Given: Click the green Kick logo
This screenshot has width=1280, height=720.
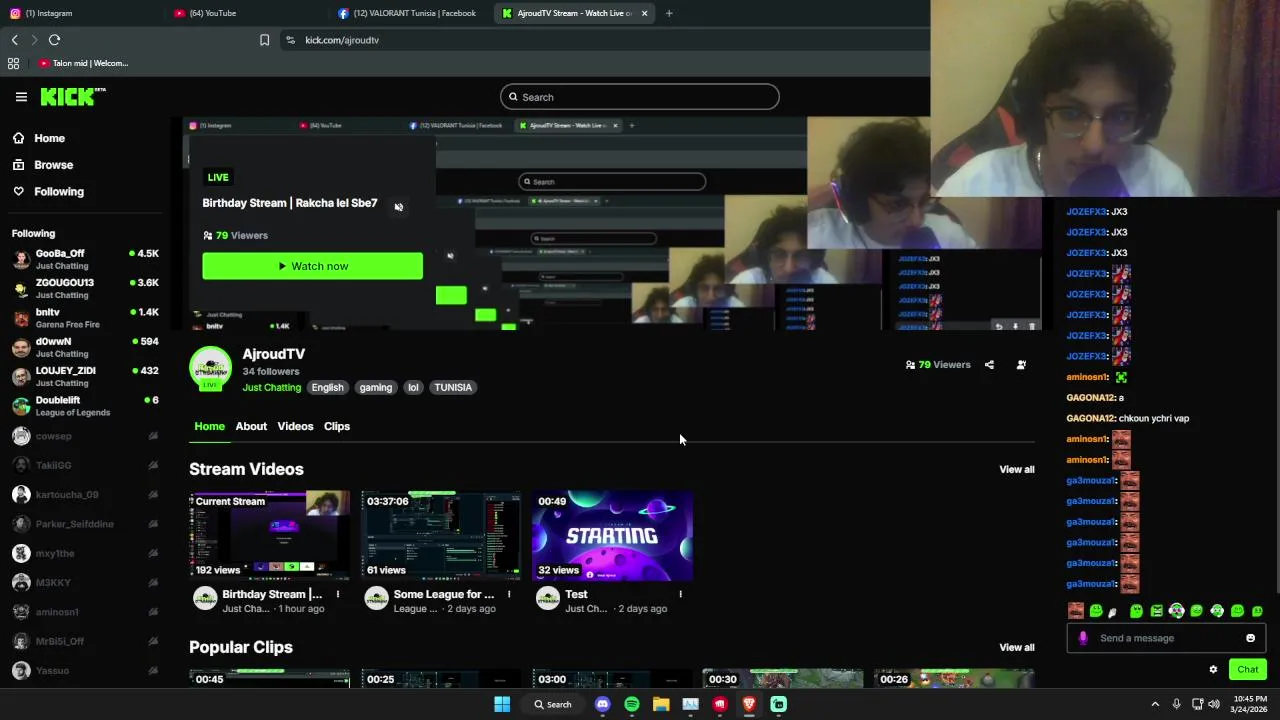Looking at the screenshot, I should 72,97.
